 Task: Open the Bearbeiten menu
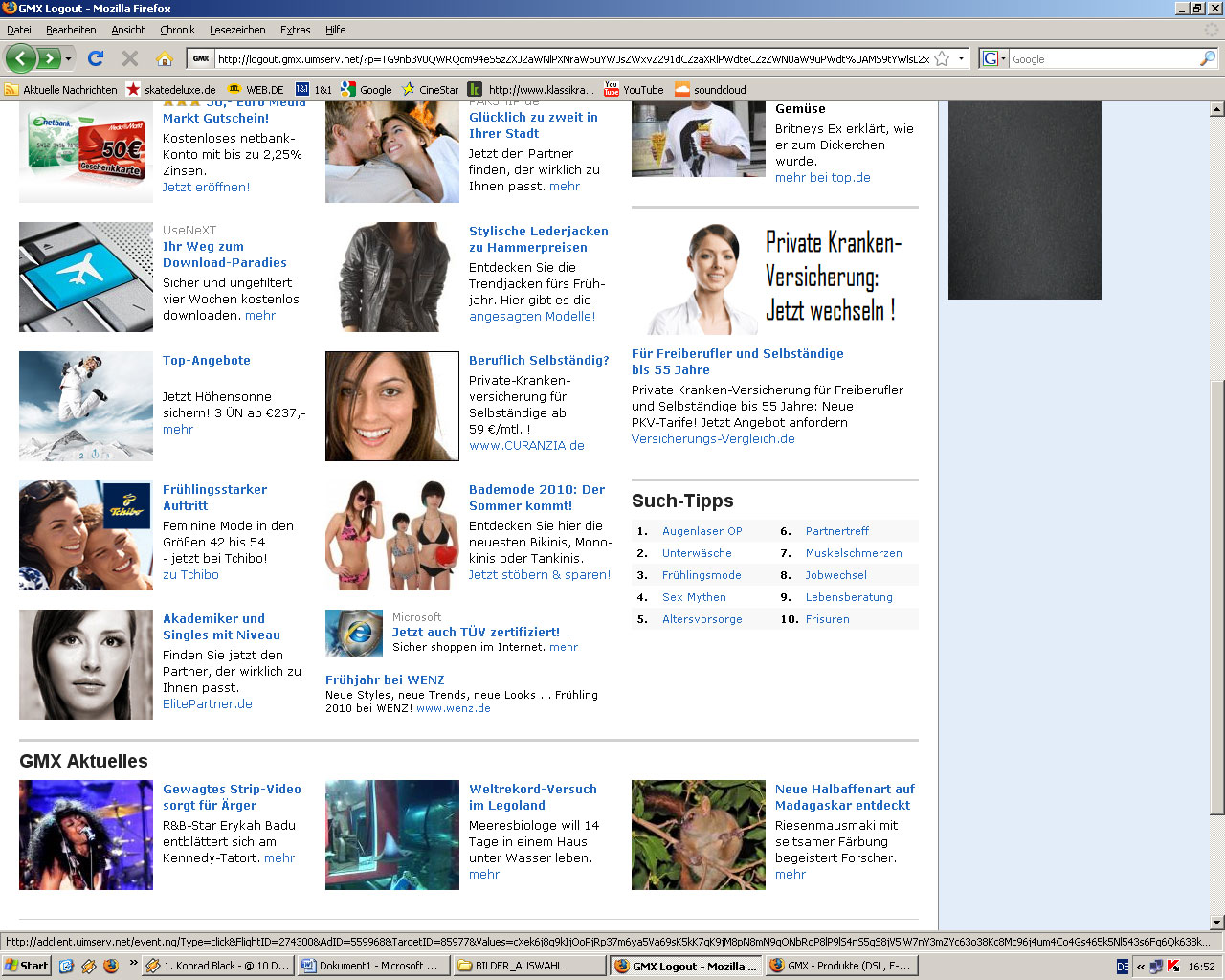coord(71,30)
